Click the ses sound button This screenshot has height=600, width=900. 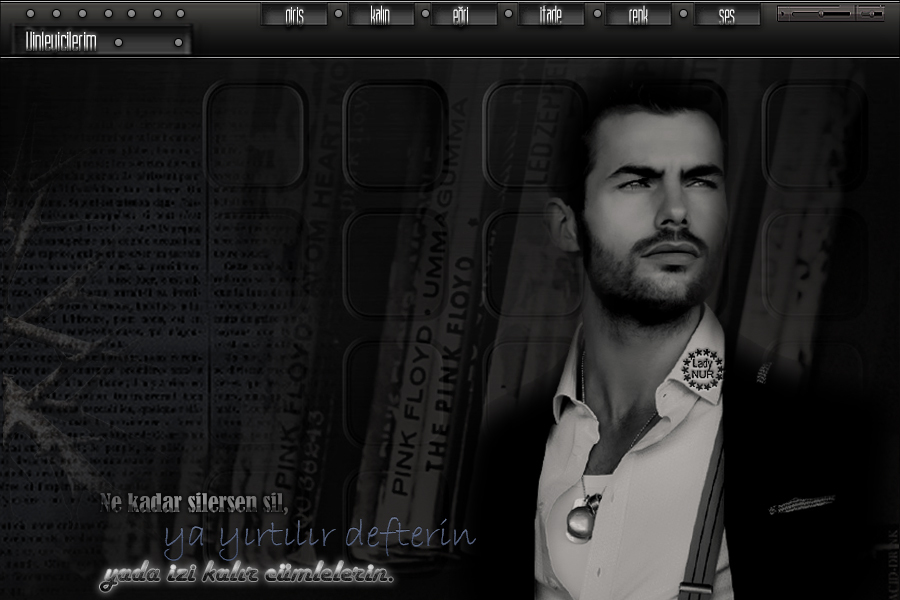727,16
